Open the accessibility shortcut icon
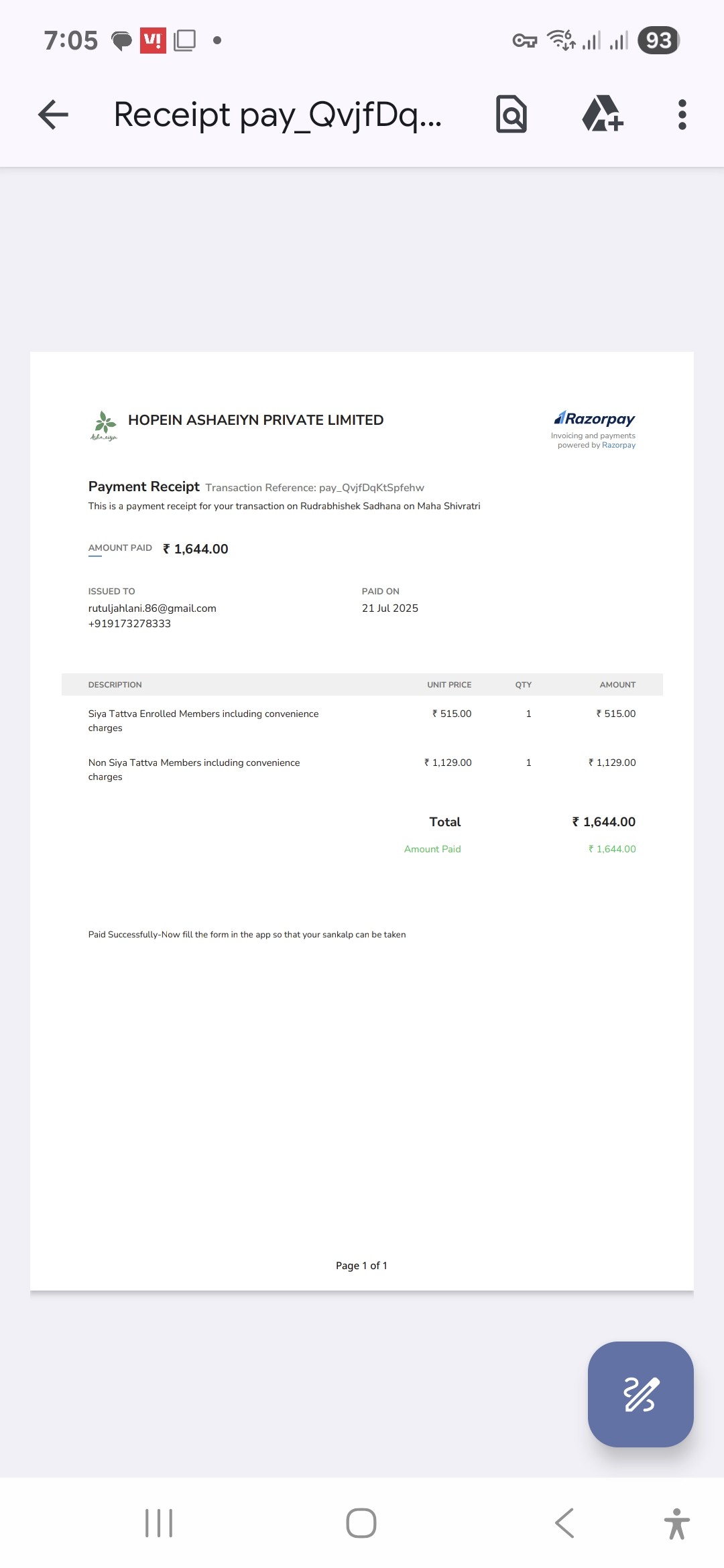724x1568 pixels. pyautogui.click(x=677, y=1523)
